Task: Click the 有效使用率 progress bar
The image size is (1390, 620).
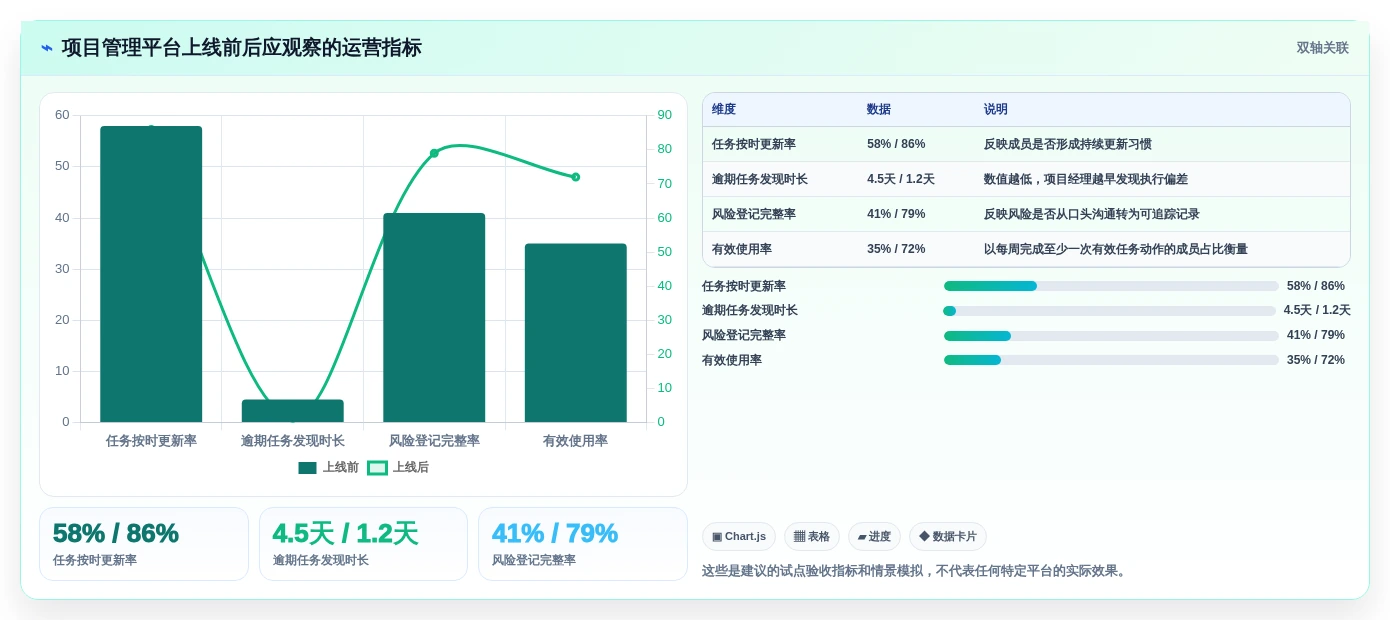Action: coord(1111,360)
